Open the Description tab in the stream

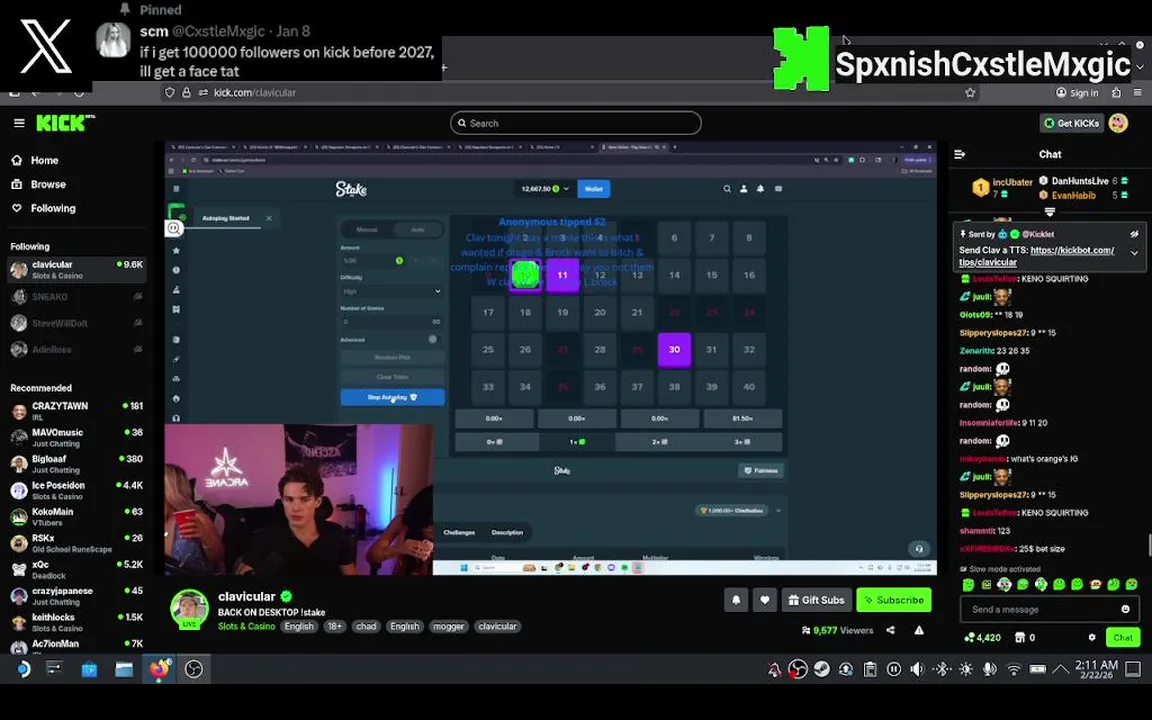[x=507, y=533]
